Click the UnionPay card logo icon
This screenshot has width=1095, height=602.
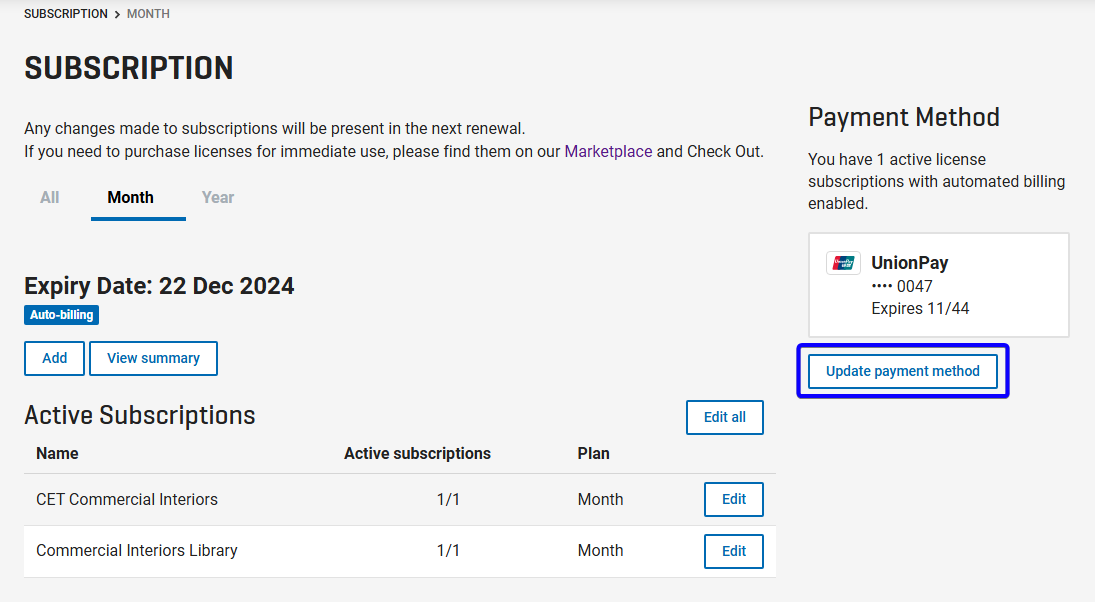pyautogui.click(x=843, y=263)
